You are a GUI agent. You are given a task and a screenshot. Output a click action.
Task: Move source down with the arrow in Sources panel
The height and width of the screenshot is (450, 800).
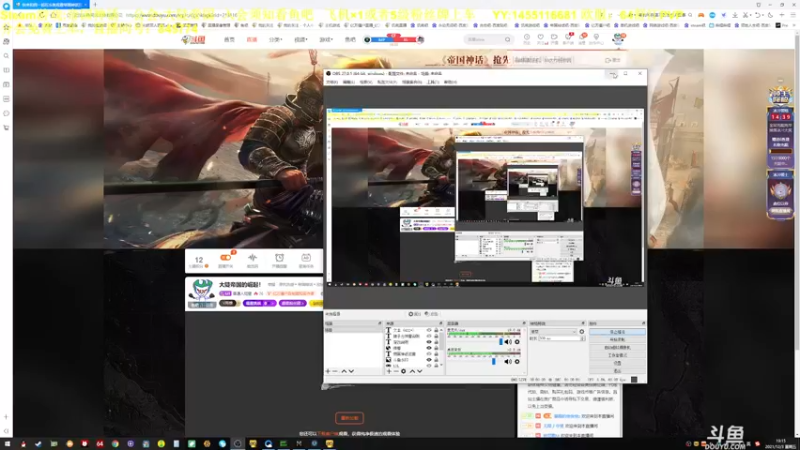[419, 371]
